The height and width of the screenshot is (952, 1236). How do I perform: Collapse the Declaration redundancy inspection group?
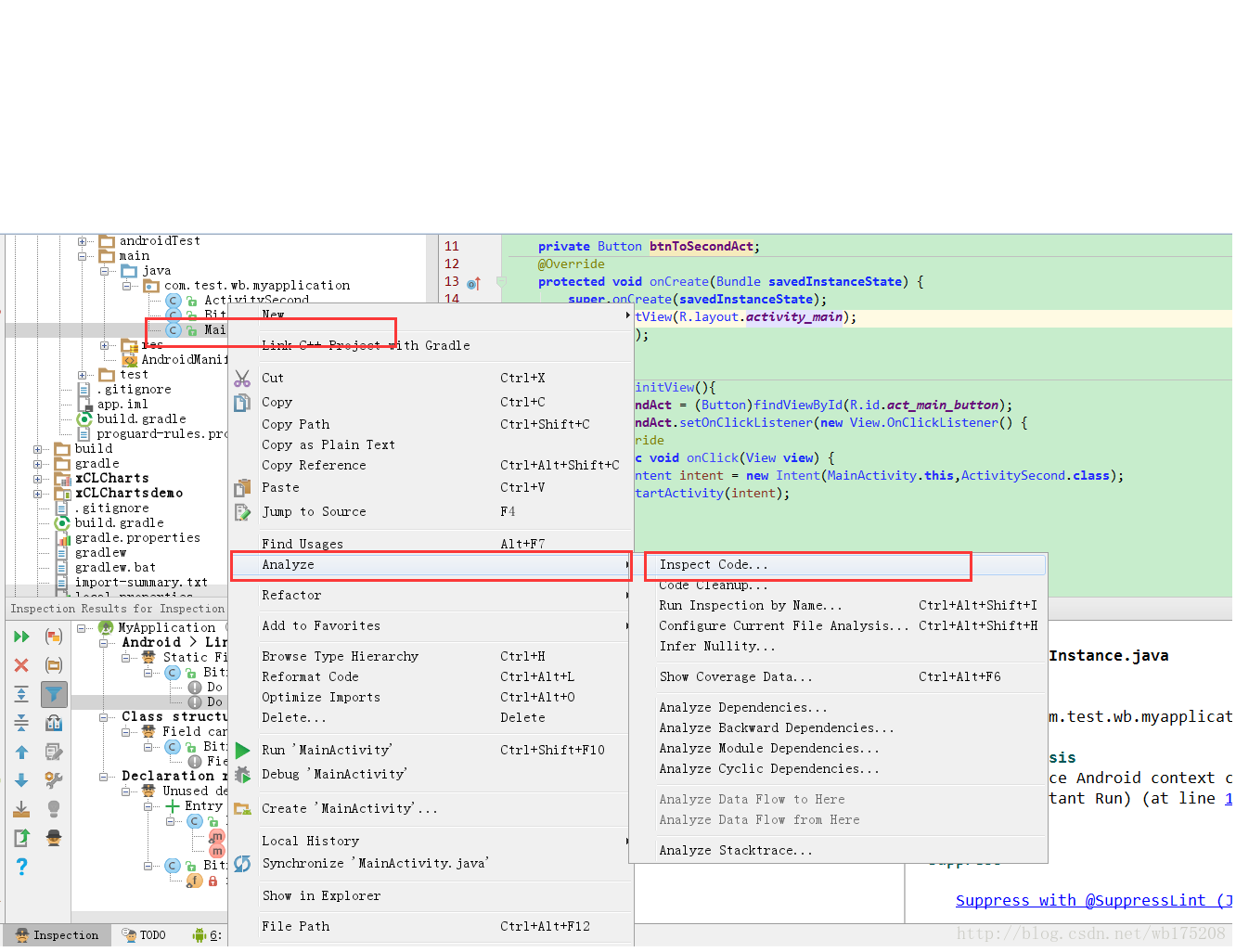coord(104,777)
